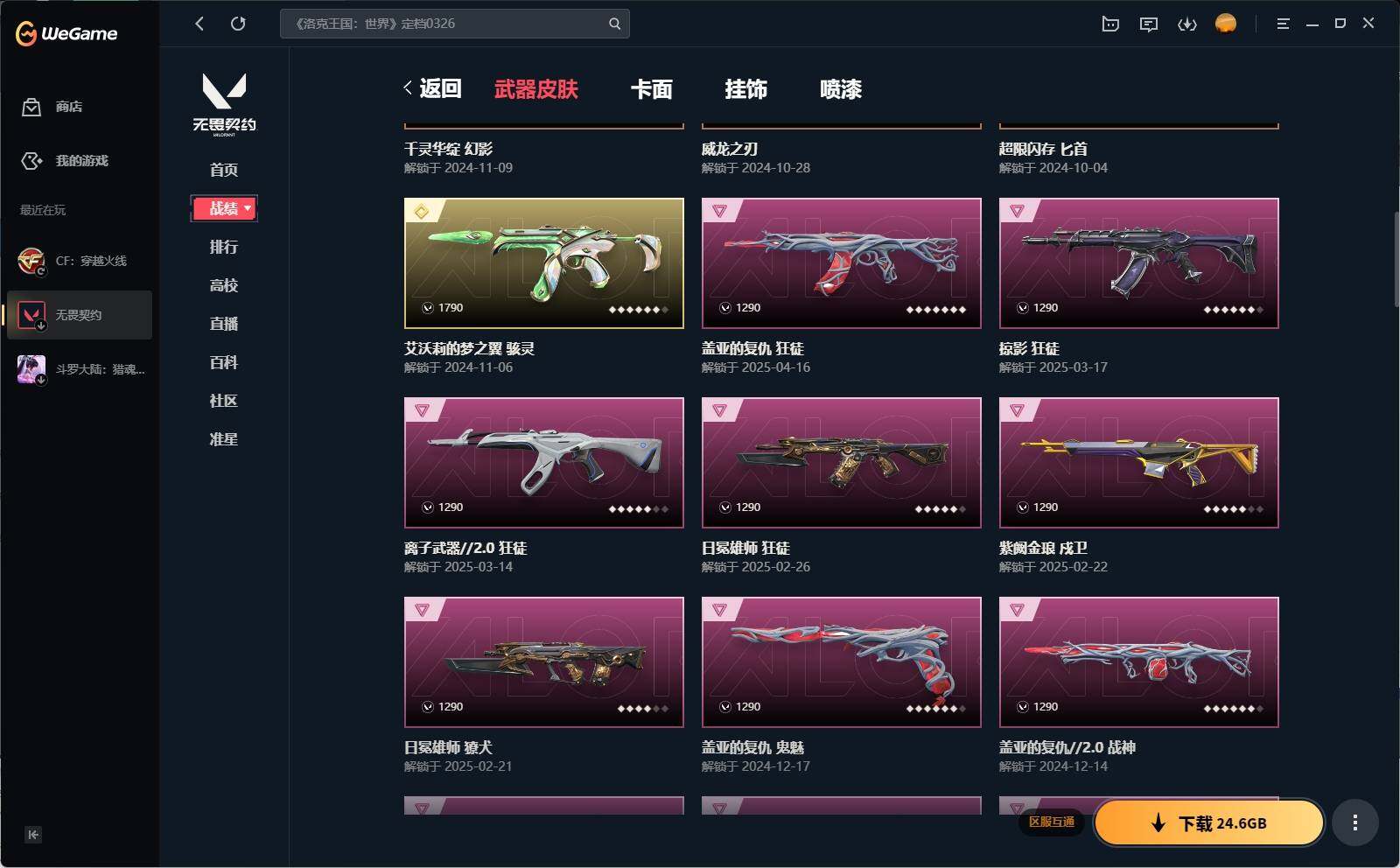Select the 艾沃莉的梦之翼 骏灵 skin thumbnail
The image size is (1400, 868).
click(x=544, y=263)
